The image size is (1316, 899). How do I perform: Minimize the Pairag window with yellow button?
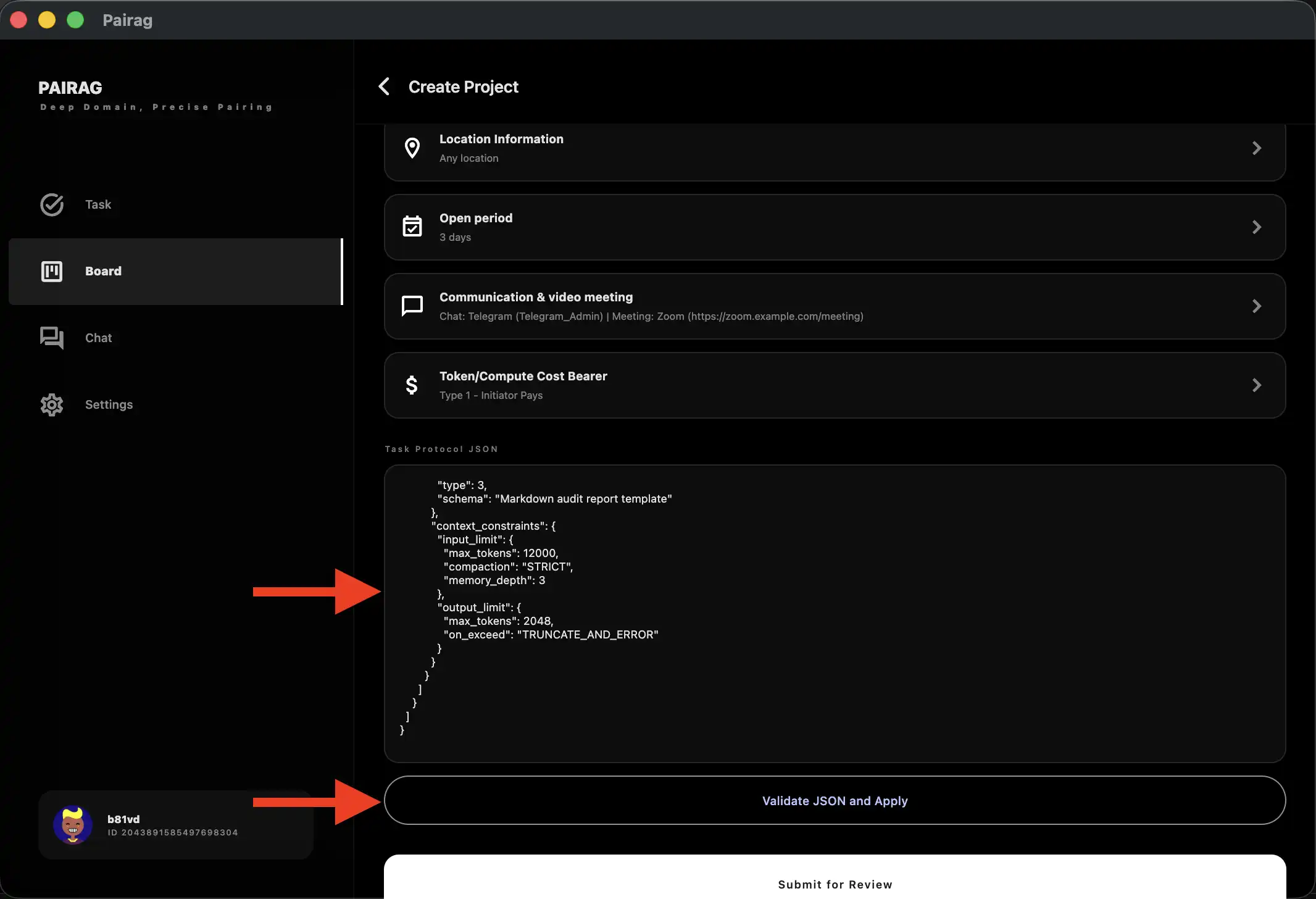[x=47, y=20]
